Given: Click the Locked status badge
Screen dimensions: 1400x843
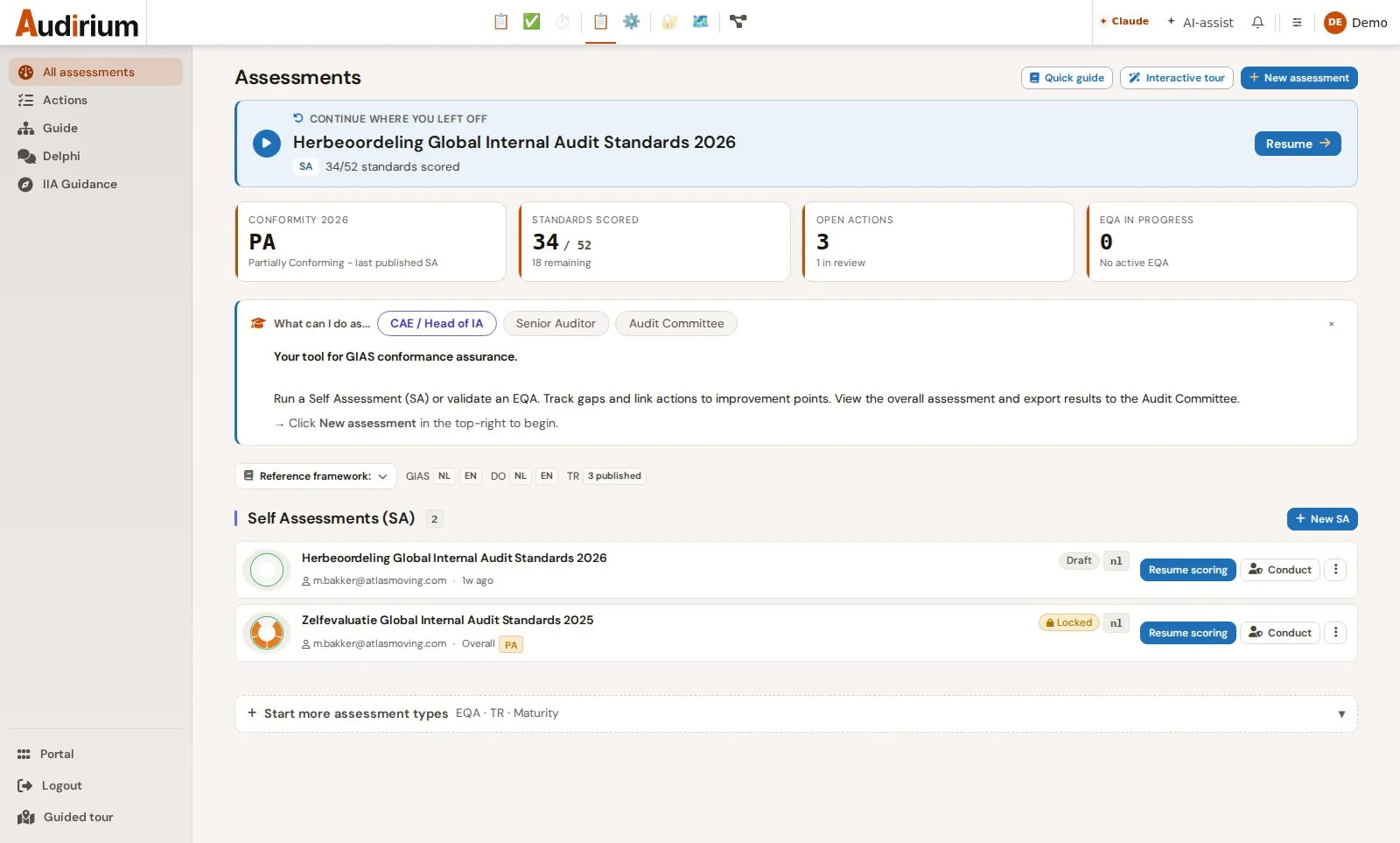Looking at the screenshot, I should pos(1069,623).
